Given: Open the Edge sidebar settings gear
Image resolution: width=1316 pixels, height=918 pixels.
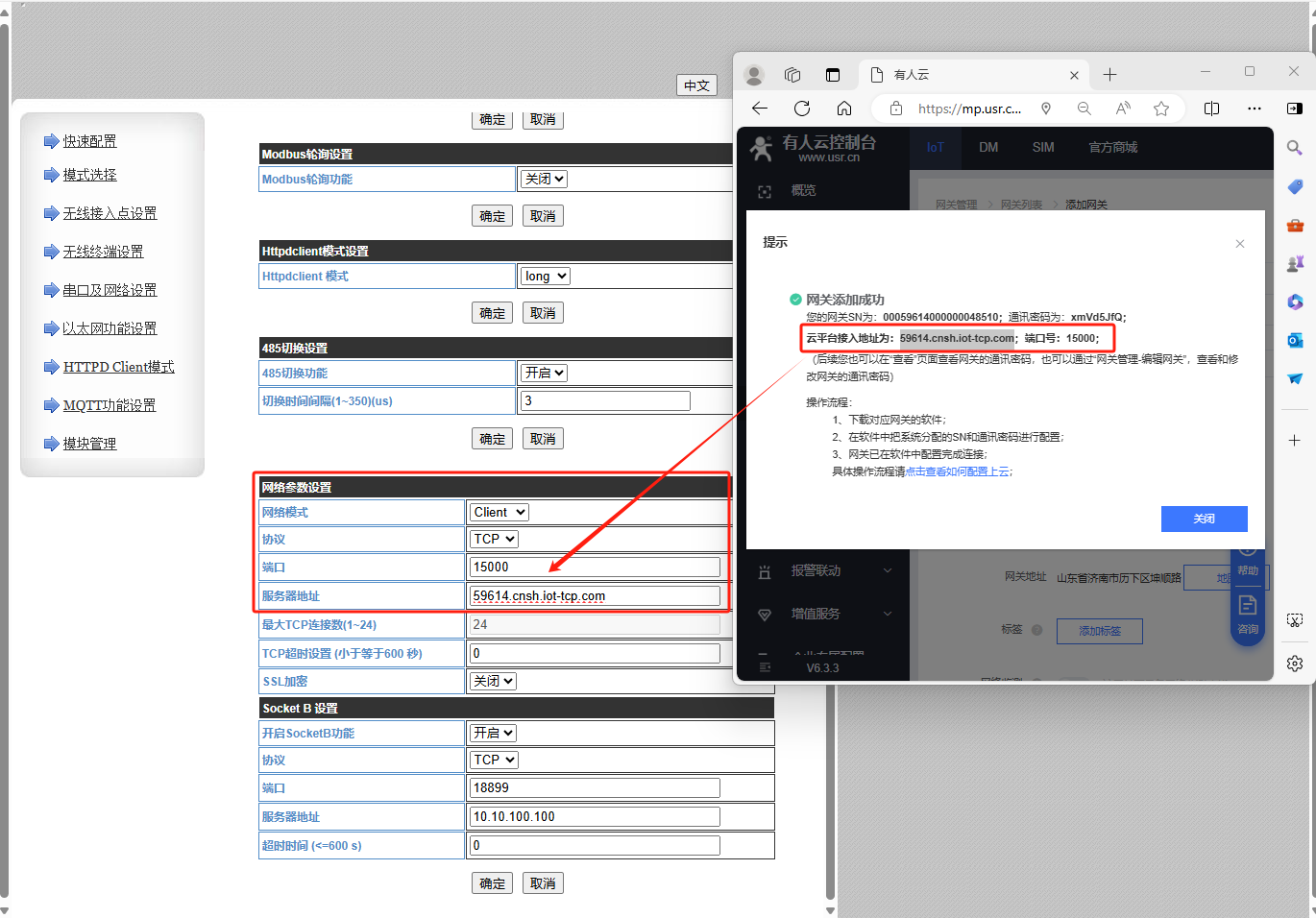Looking at the screenshot, I should click(1295, 664).
